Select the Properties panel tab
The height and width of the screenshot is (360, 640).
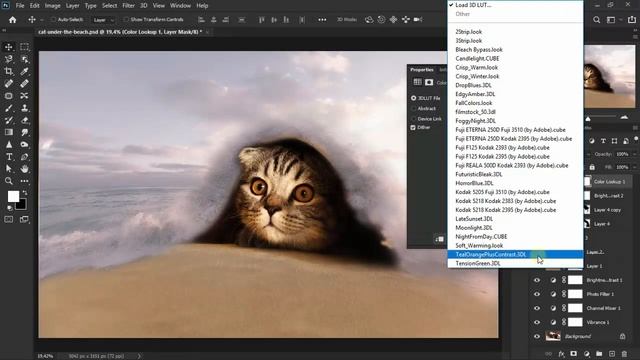(x=422, y=70)
